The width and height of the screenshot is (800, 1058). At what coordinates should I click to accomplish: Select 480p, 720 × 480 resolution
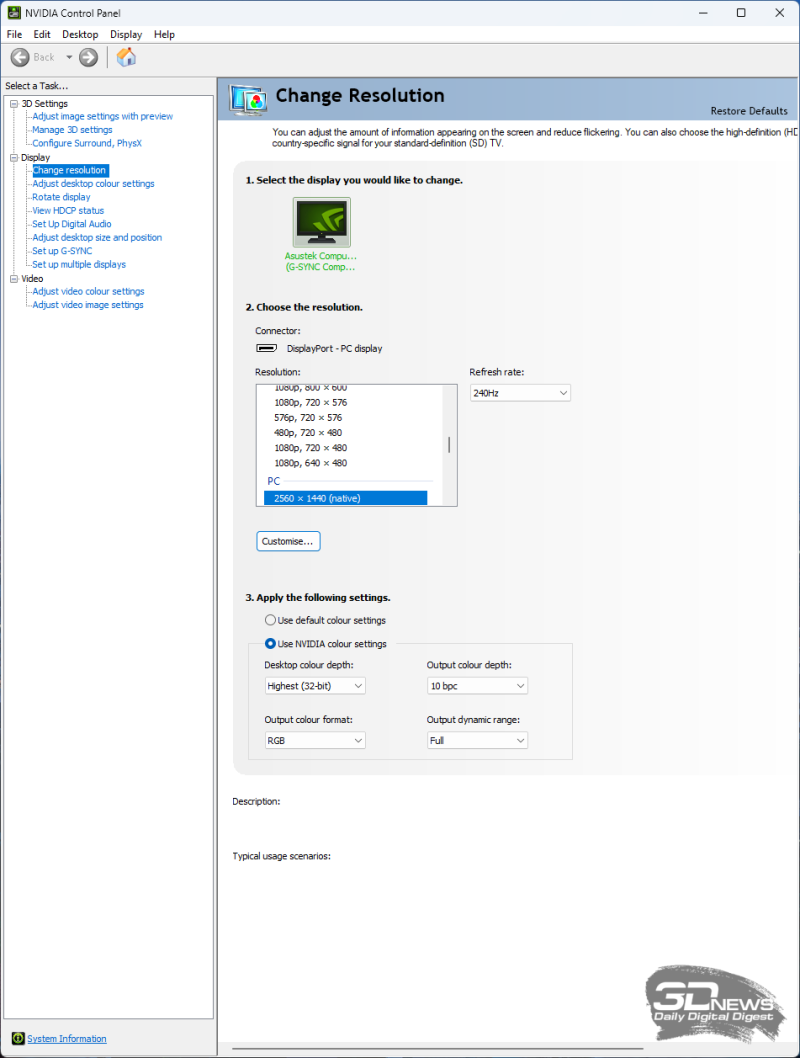point(308,433)
